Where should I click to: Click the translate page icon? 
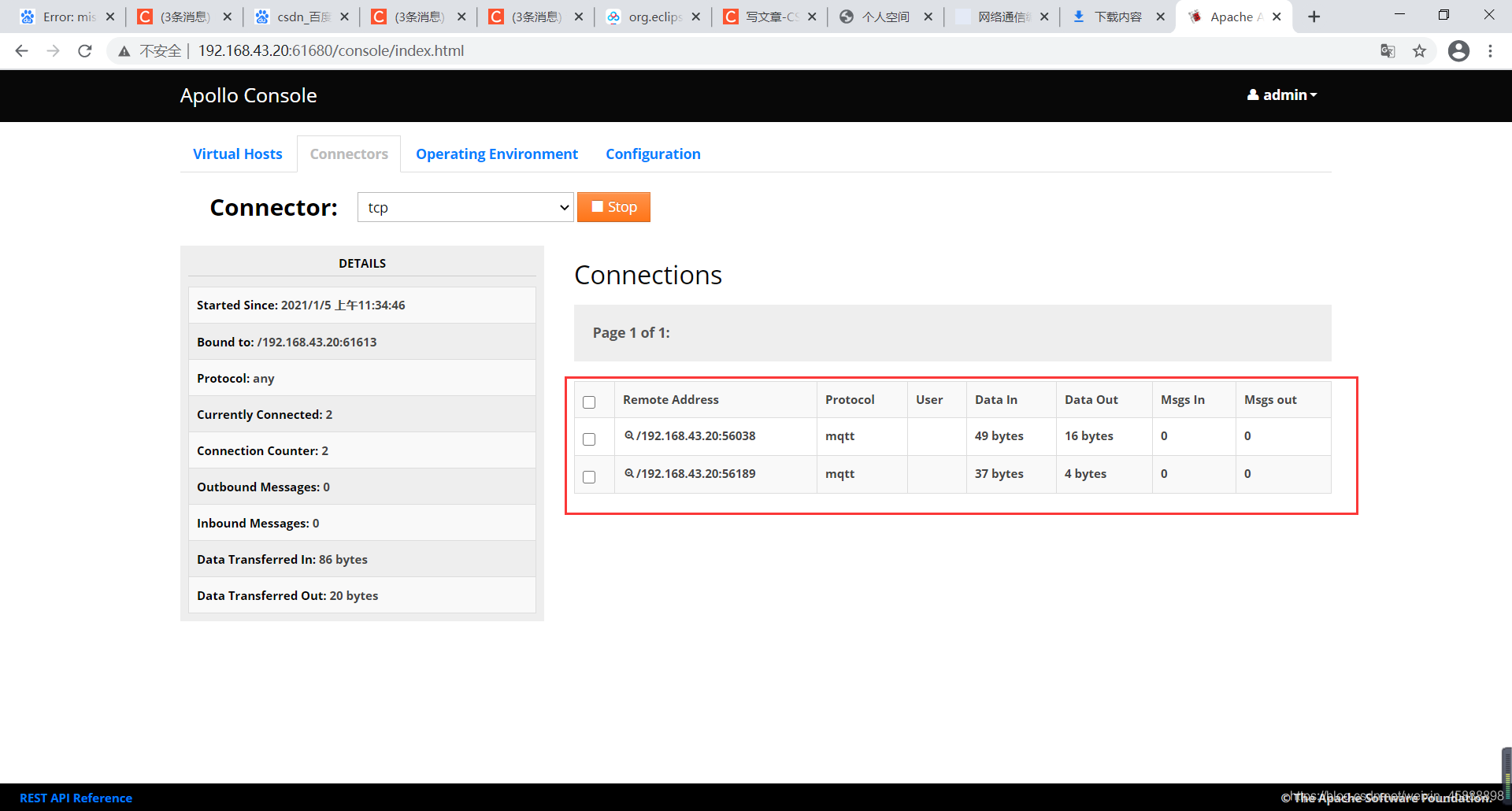[1388, 51]
